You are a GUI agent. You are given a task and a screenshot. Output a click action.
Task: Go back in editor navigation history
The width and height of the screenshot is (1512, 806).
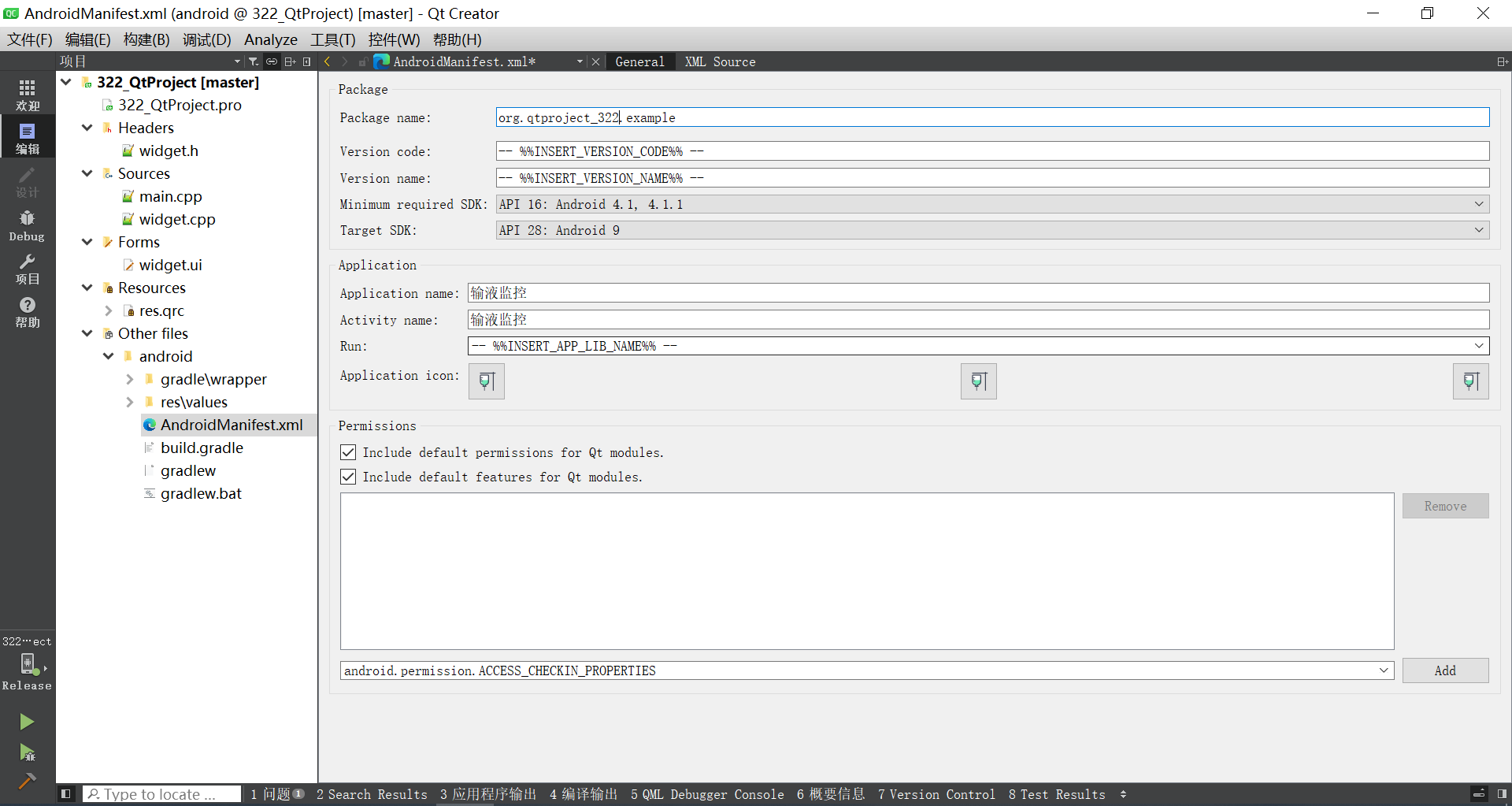pos(328,61)
